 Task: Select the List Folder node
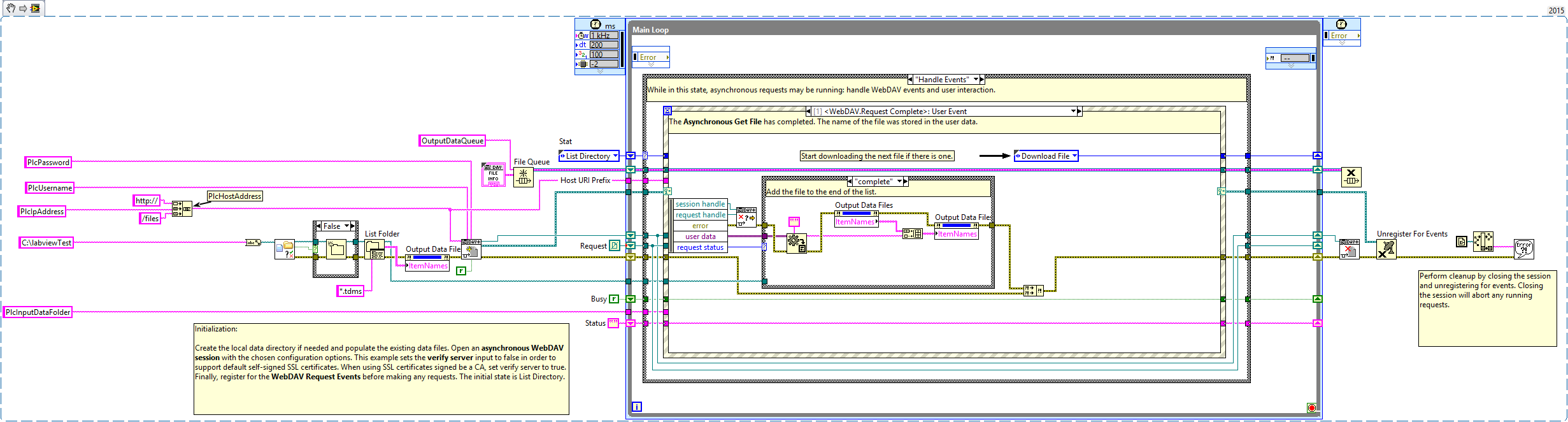[x=374, y=250]
